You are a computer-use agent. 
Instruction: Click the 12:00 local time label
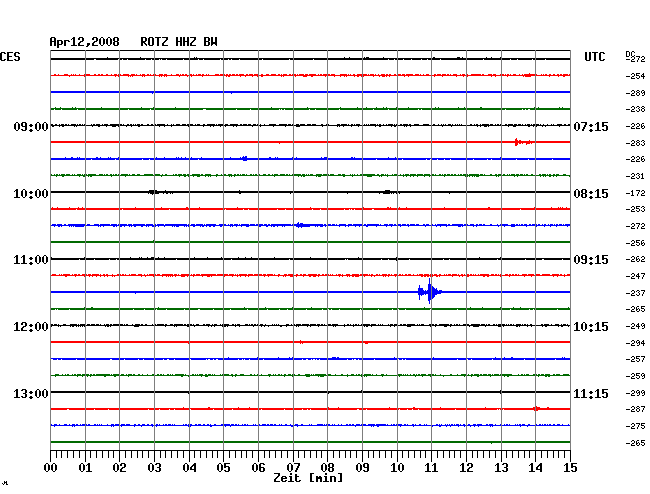[x=31, y=327]
